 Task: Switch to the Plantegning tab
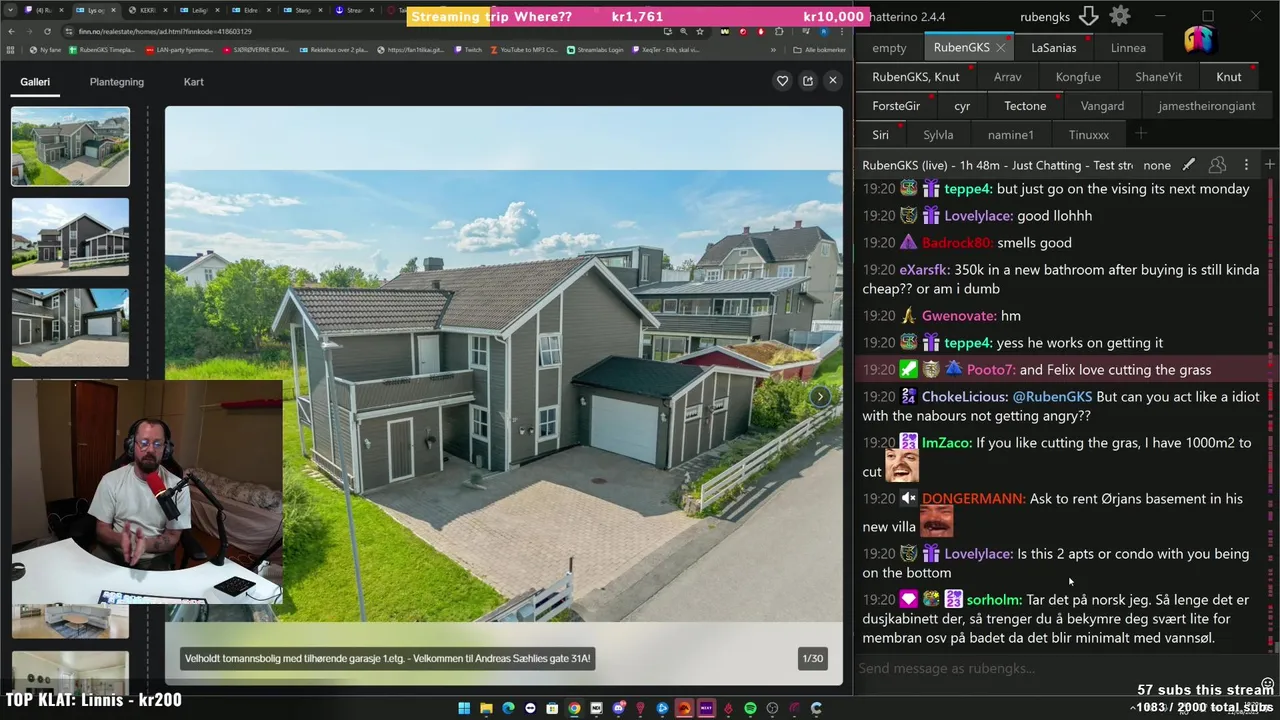[117, 82]
